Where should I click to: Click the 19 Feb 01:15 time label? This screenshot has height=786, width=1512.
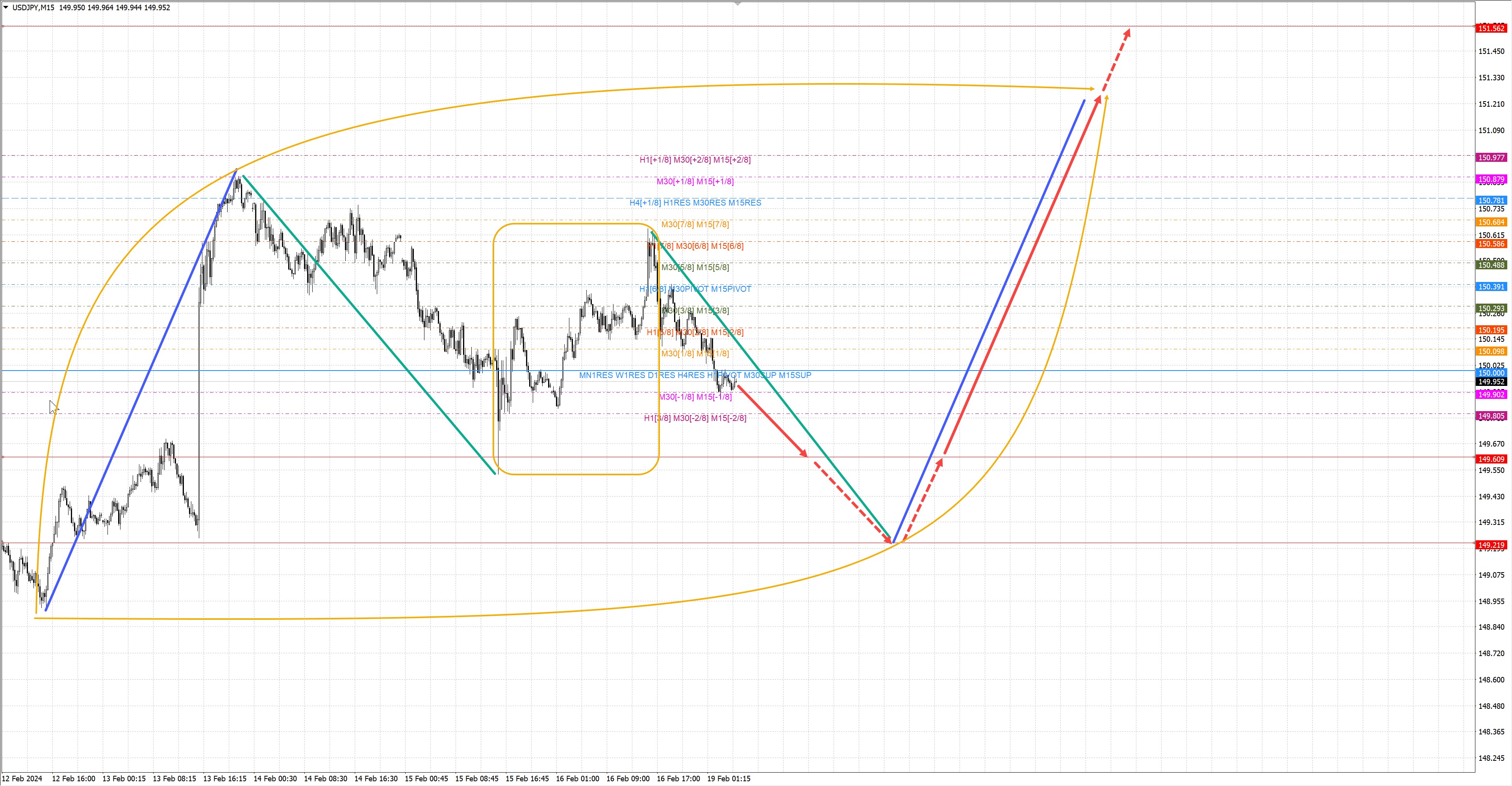tap(728, 779)
